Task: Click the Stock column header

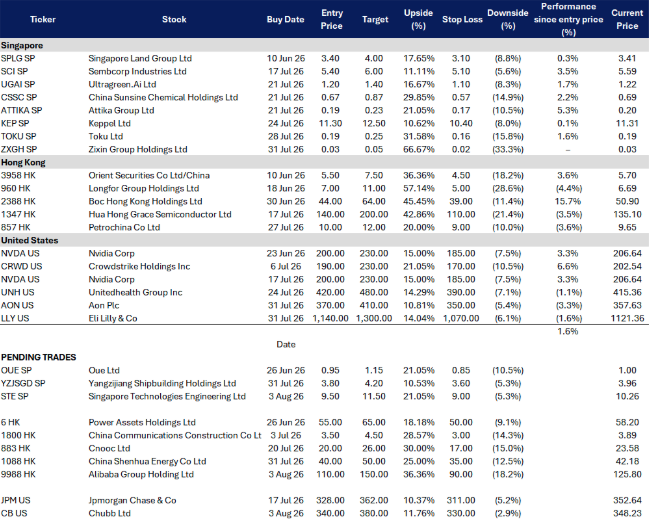Action: (174, 19)
